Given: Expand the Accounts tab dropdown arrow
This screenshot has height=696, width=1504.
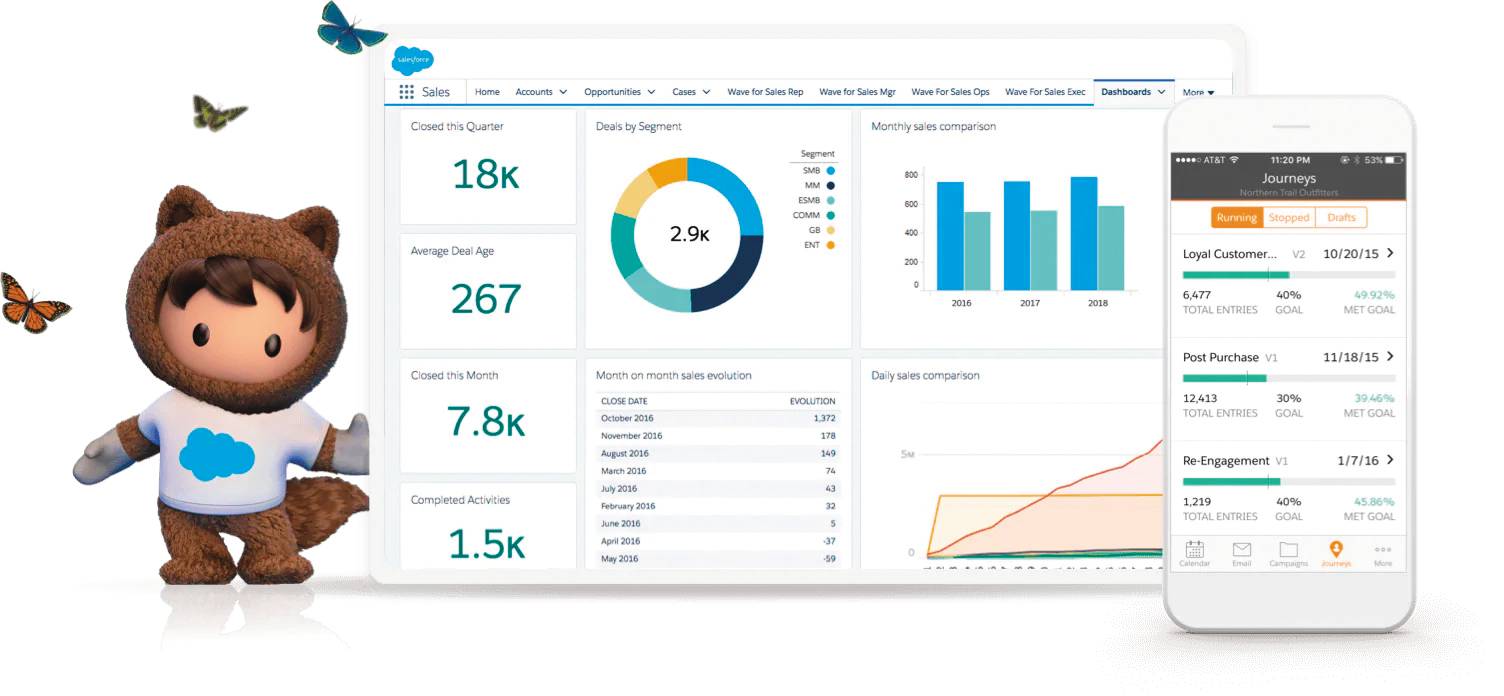Looking at the screenshot, I should coord(563,92).
